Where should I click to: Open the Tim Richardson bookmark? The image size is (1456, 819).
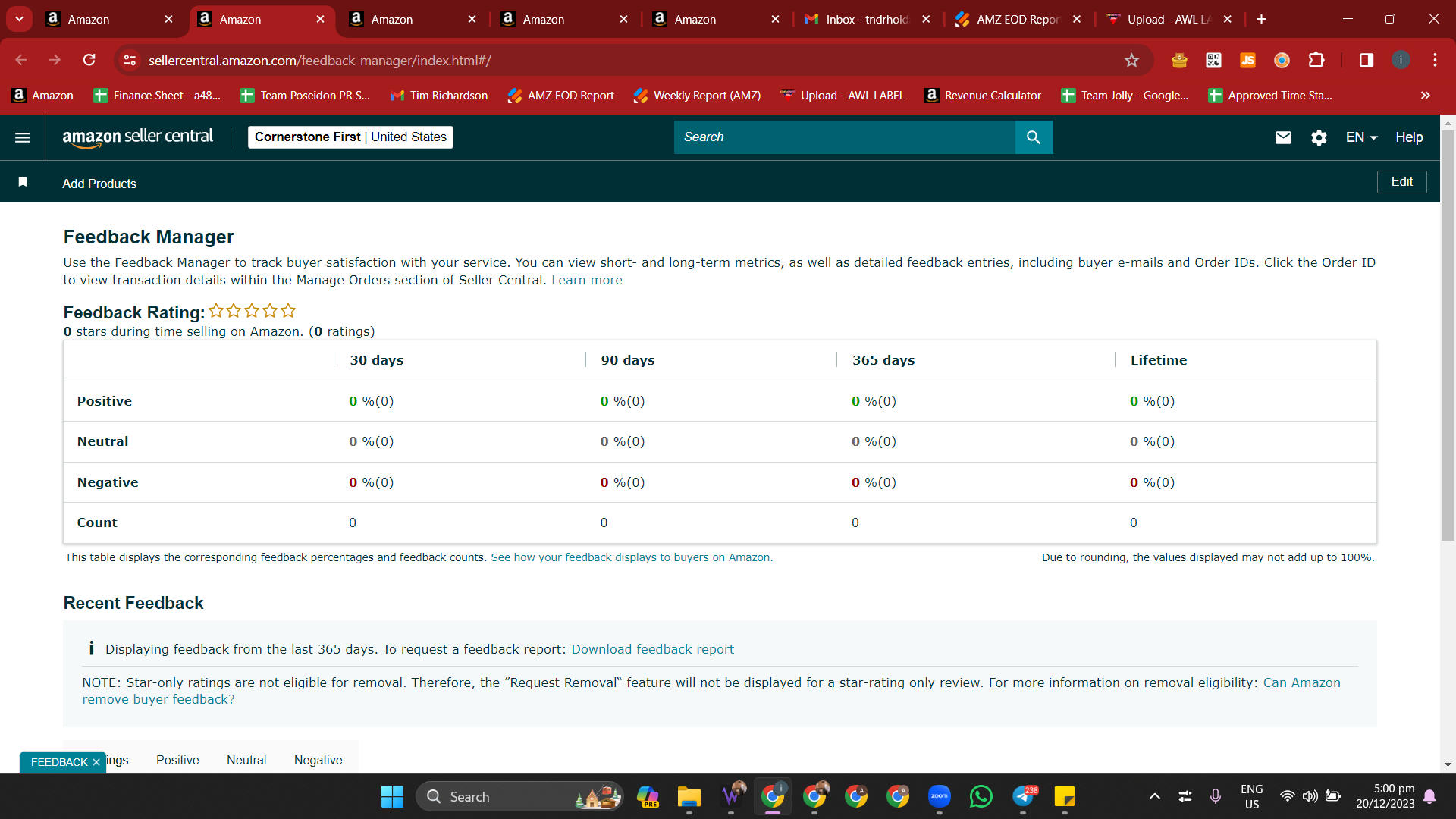pos(438,96)
